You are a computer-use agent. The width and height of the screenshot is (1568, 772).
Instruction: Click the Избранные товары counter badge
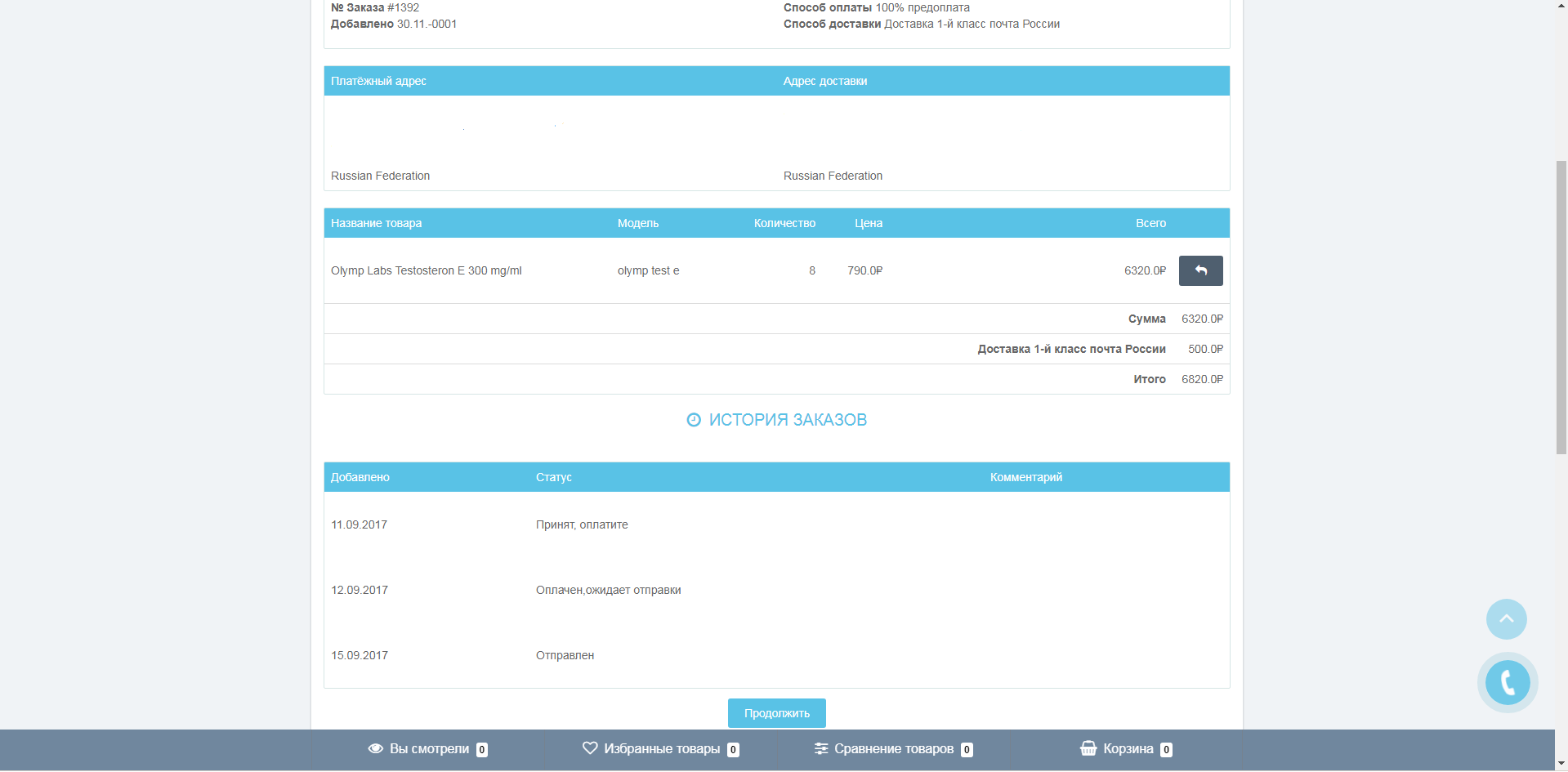click(733, 749)
